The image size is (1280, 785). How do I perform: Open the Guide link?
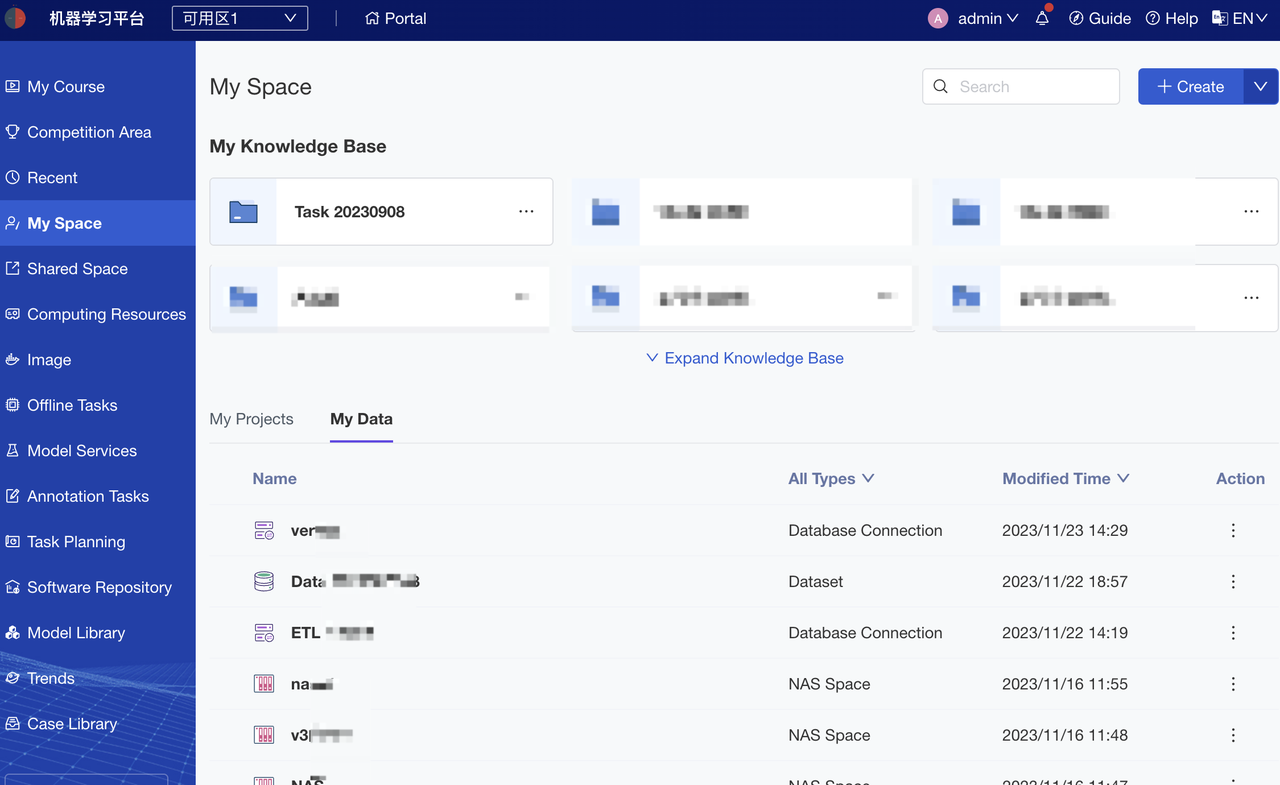pyautogui.click(x=1100, y=18)
